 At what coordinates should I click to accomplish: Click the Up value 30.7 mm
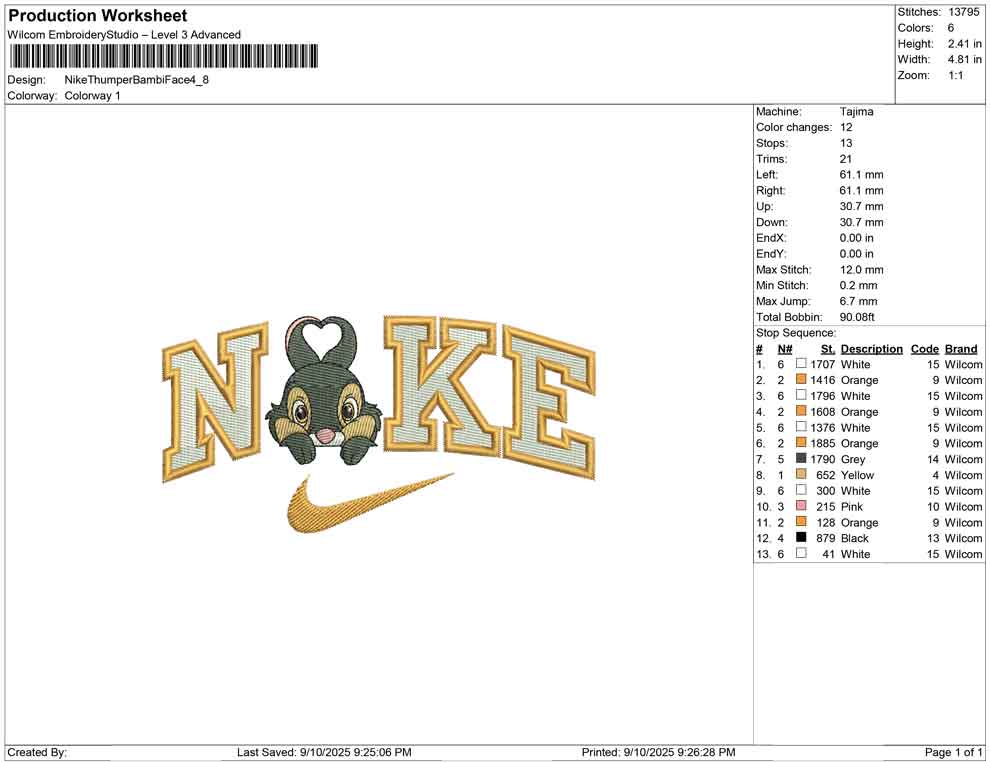pyautogui.click(x=862, y=206)
